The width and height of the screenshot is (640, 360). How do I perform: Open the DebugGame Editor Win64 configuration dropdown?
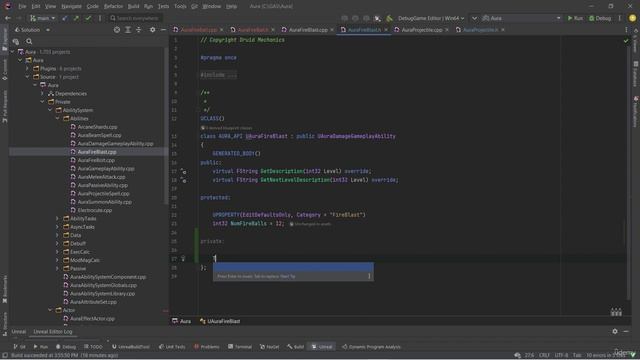[431, 18]
